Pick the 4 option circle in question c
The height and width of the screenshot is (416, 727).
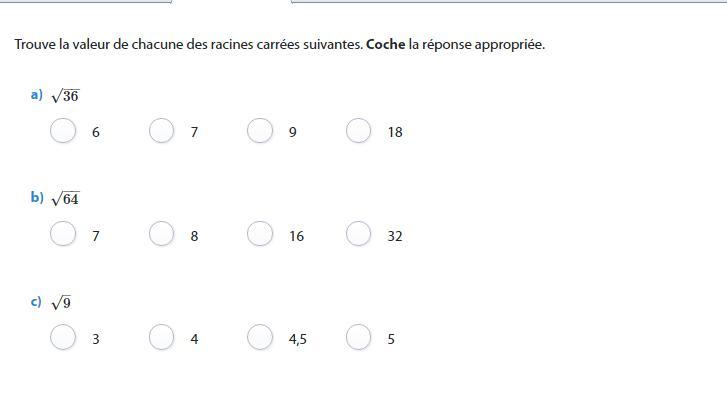click(161, 337)
